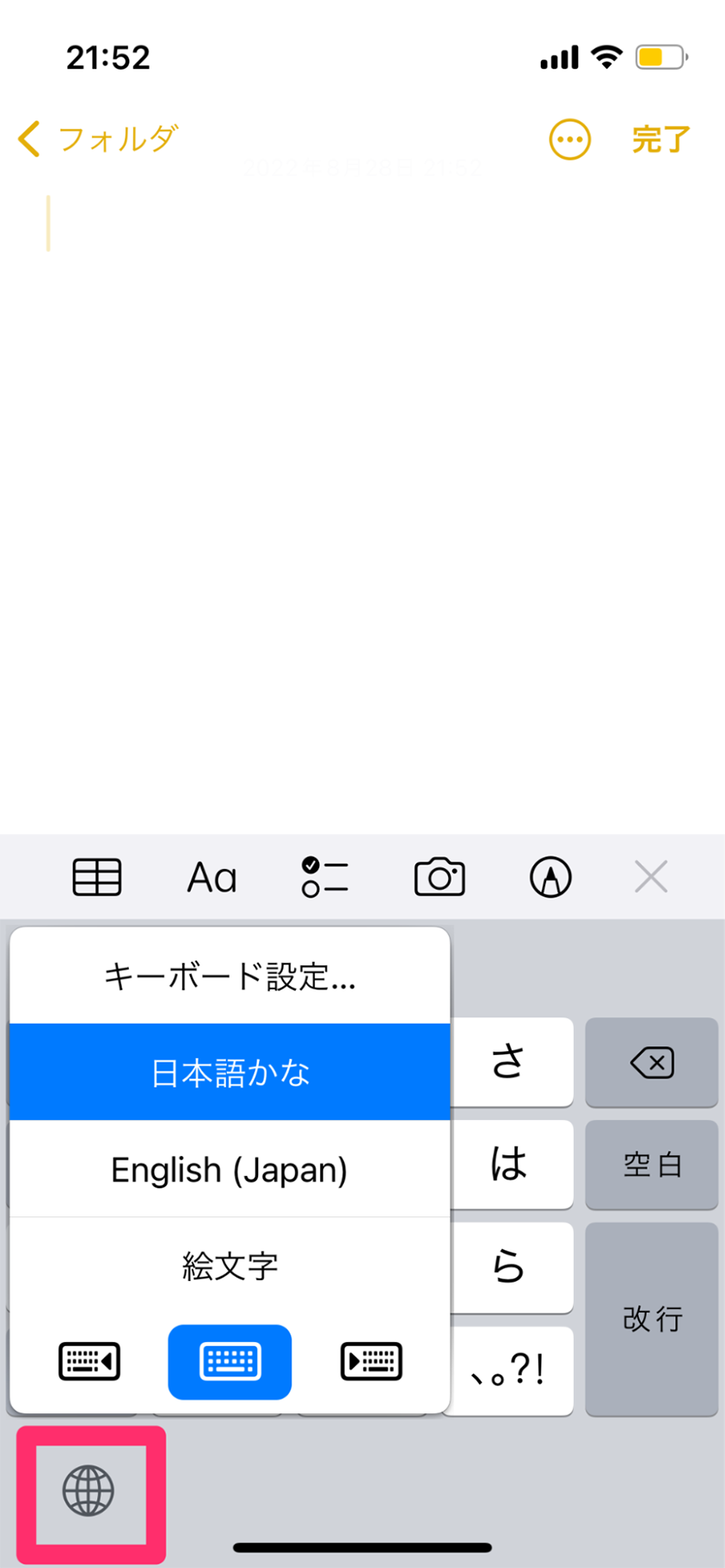
Task: Open the markup pen tool
Action: tap(550, 877)
